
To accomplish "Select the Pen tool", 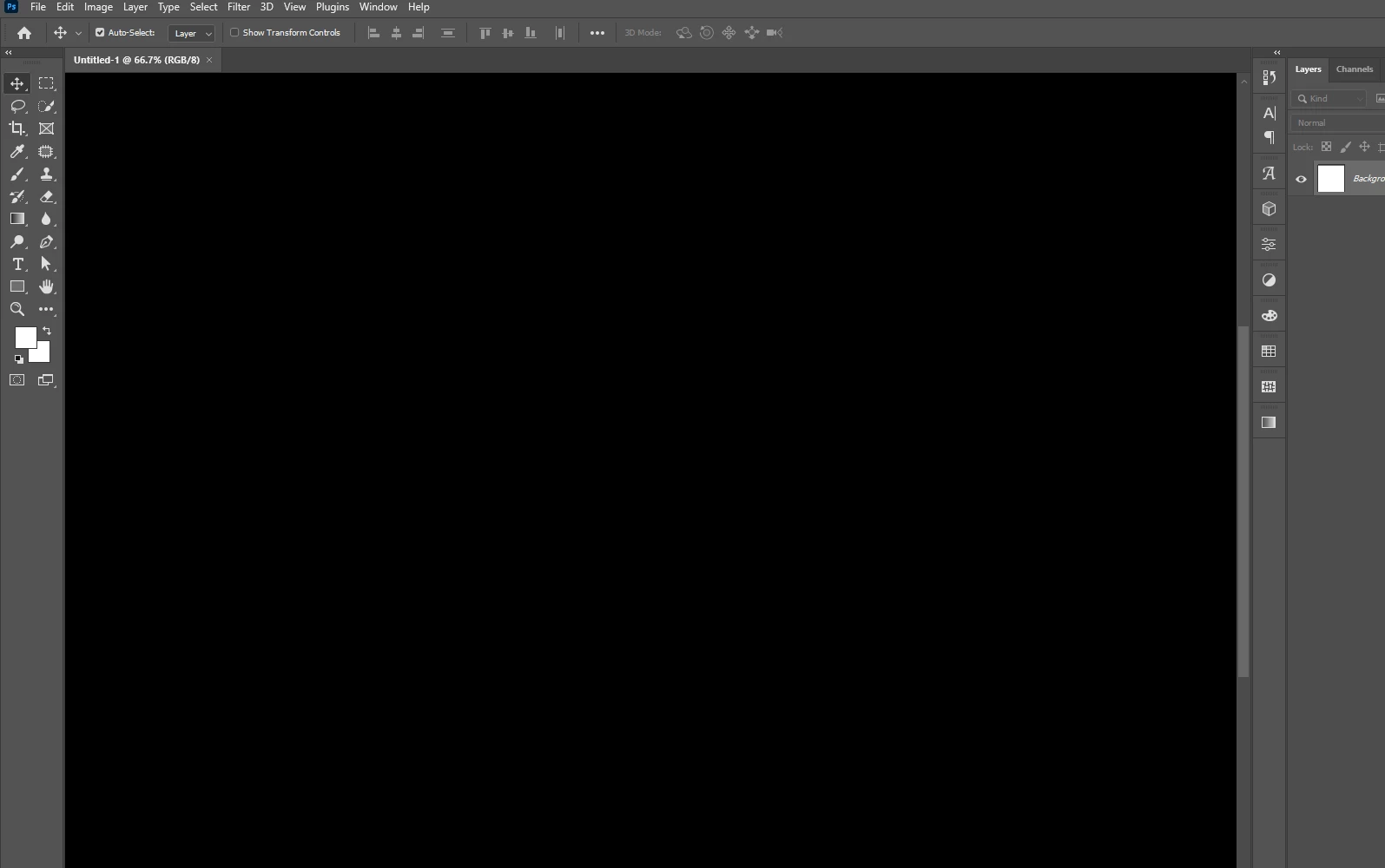I will pos(47,241).
